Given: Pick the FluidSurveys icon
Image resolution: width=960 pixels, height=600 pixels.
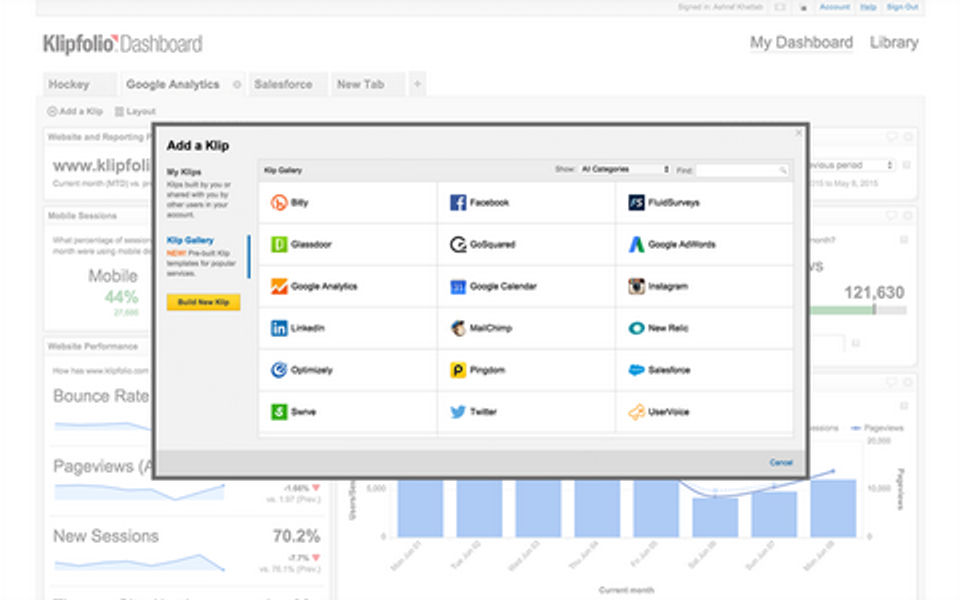Looking at the screenshot, I should pyautogui.click(x=637, y=203).
